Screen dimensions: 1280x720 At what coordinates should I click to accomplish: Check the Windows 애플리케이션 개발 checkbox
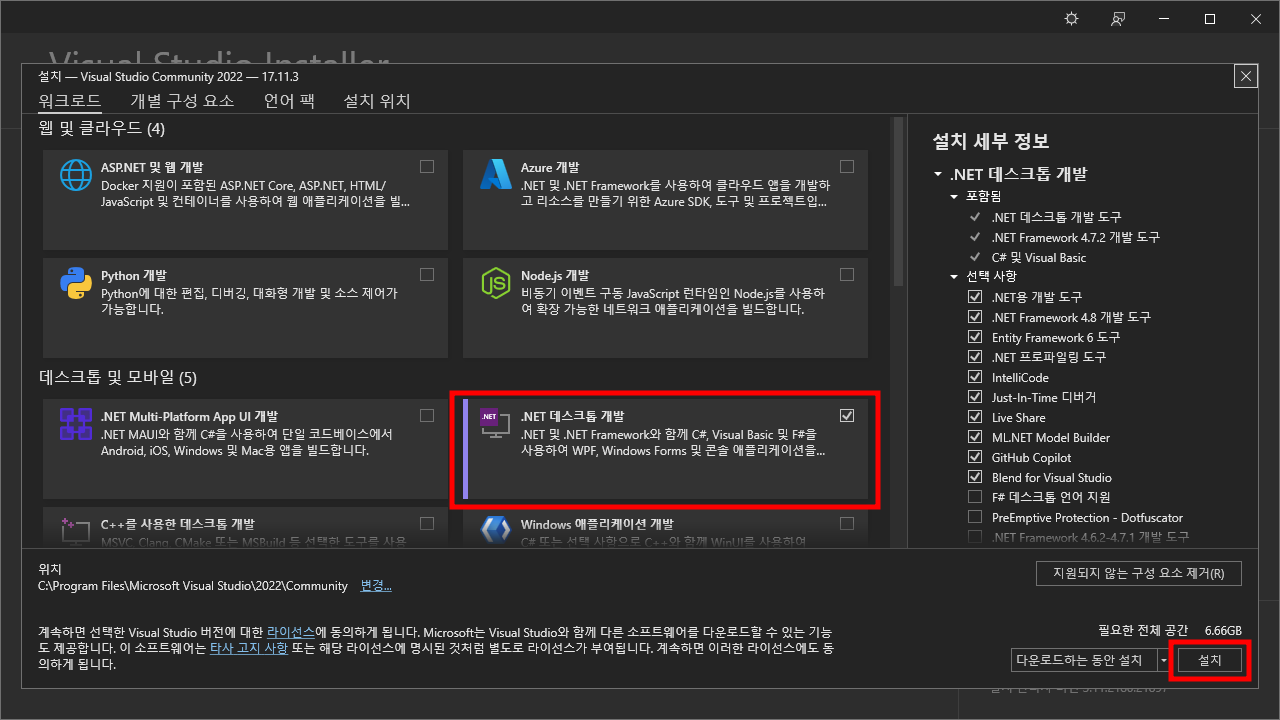click(x=847, y=523)
